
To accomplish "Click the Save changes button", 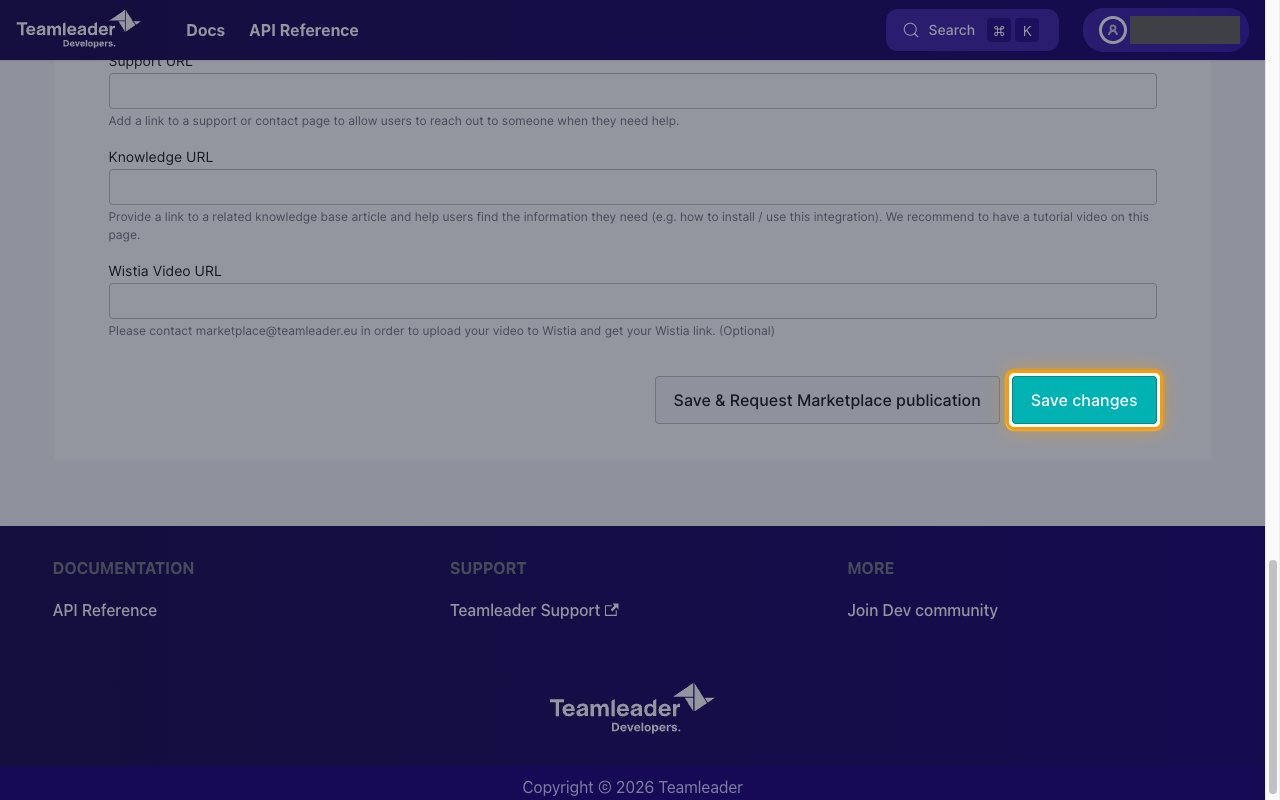I will click(x=1084, y=400).
